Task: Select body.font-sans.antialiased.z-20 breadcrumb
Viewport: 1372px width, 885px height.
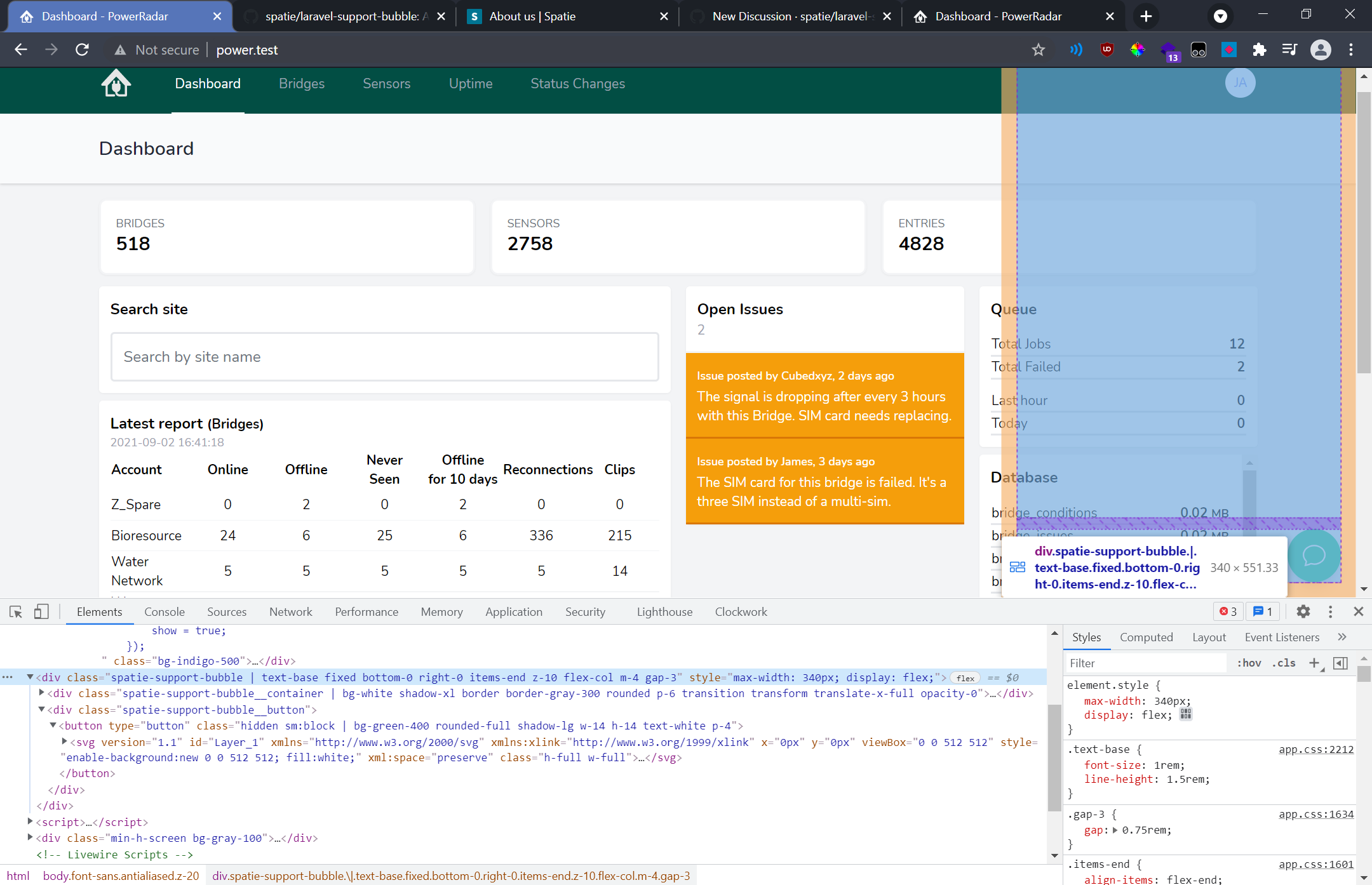Action: tap(121, 875)
